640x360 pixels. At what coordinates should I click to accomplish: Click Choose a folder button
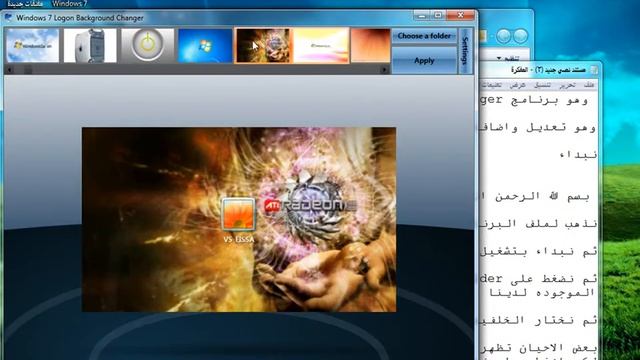click(x=424, y=36)
